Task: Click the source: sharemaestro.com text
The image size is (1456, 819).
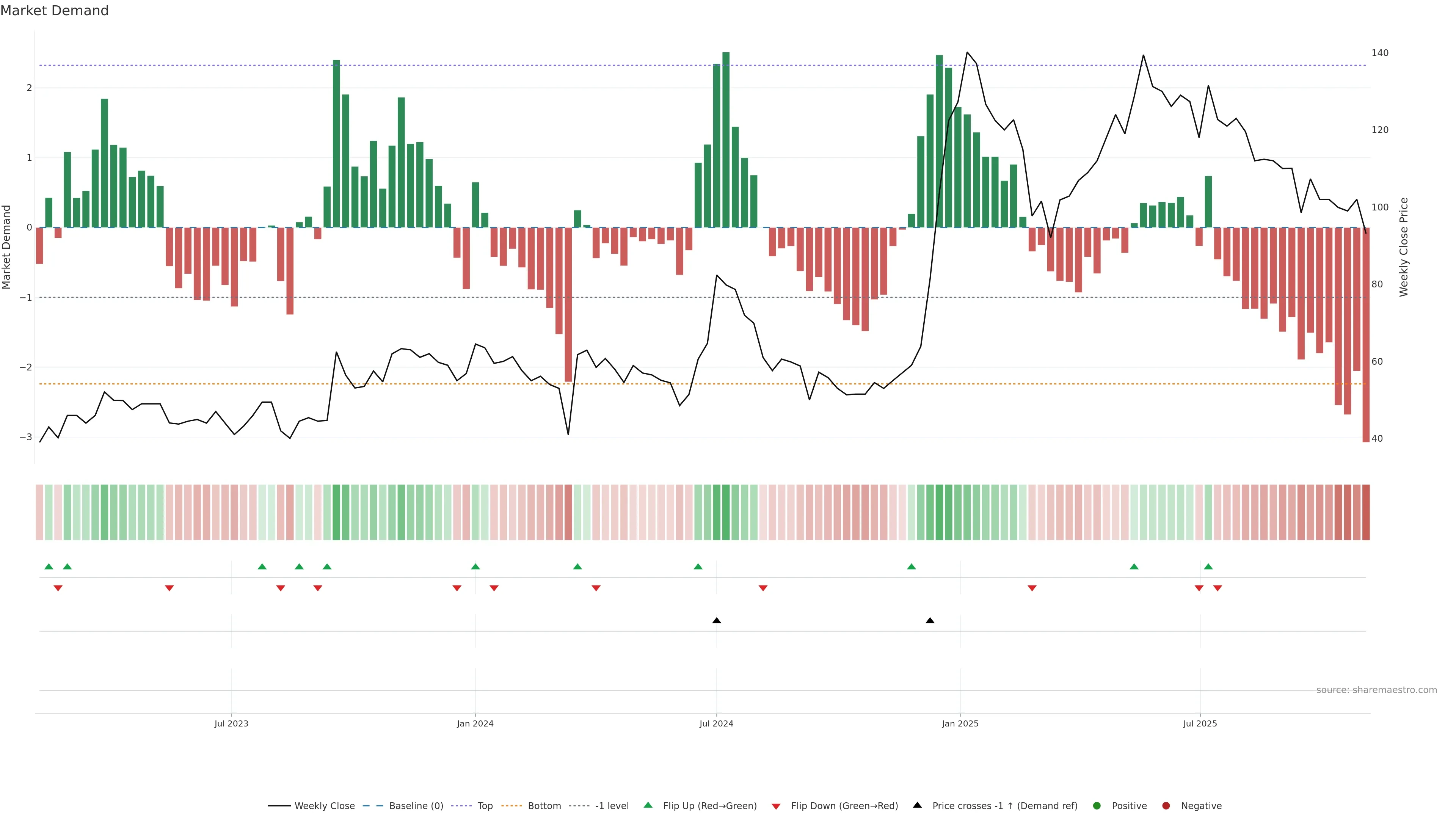Action: coord(1376,690)
